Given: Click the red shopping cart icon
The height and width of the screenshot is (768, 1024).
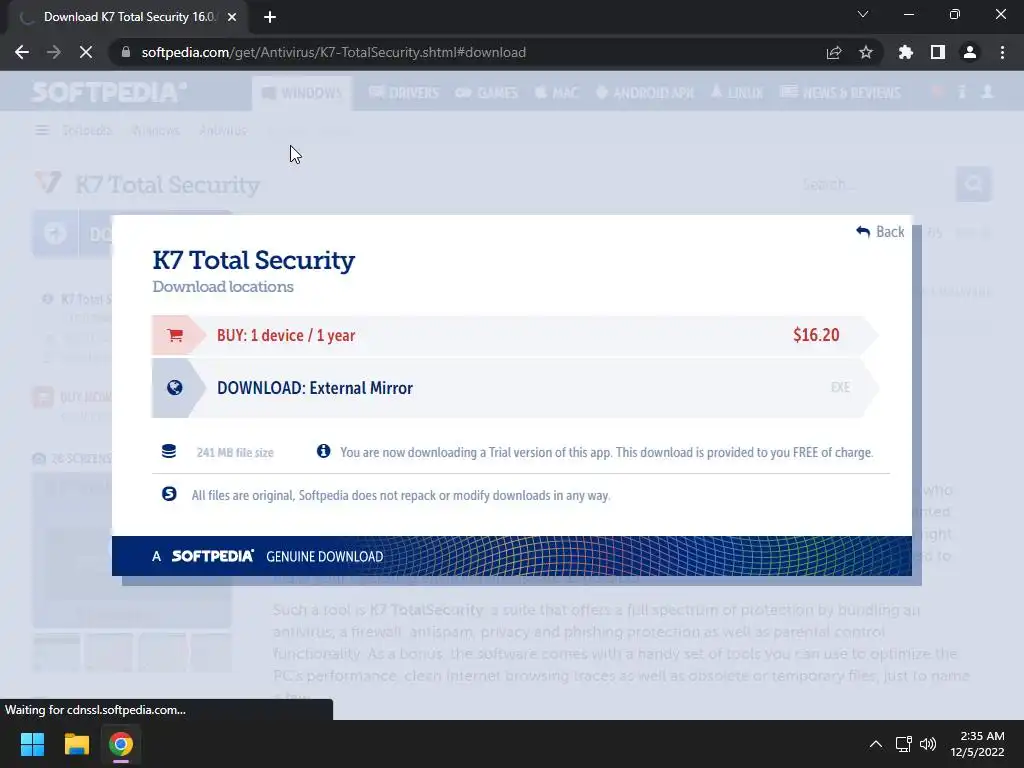Looking at the screenshot, I should coord(175,335).
